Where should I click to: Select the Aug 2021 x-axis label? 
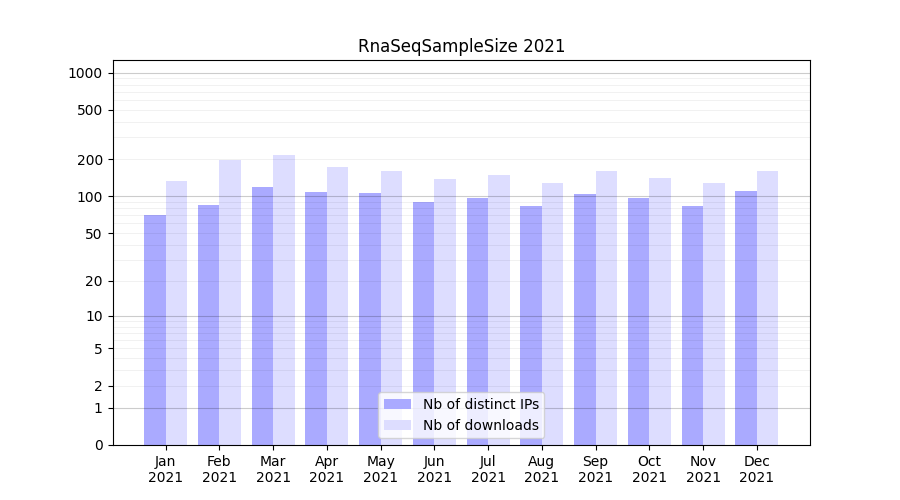[x=542, y=469]
